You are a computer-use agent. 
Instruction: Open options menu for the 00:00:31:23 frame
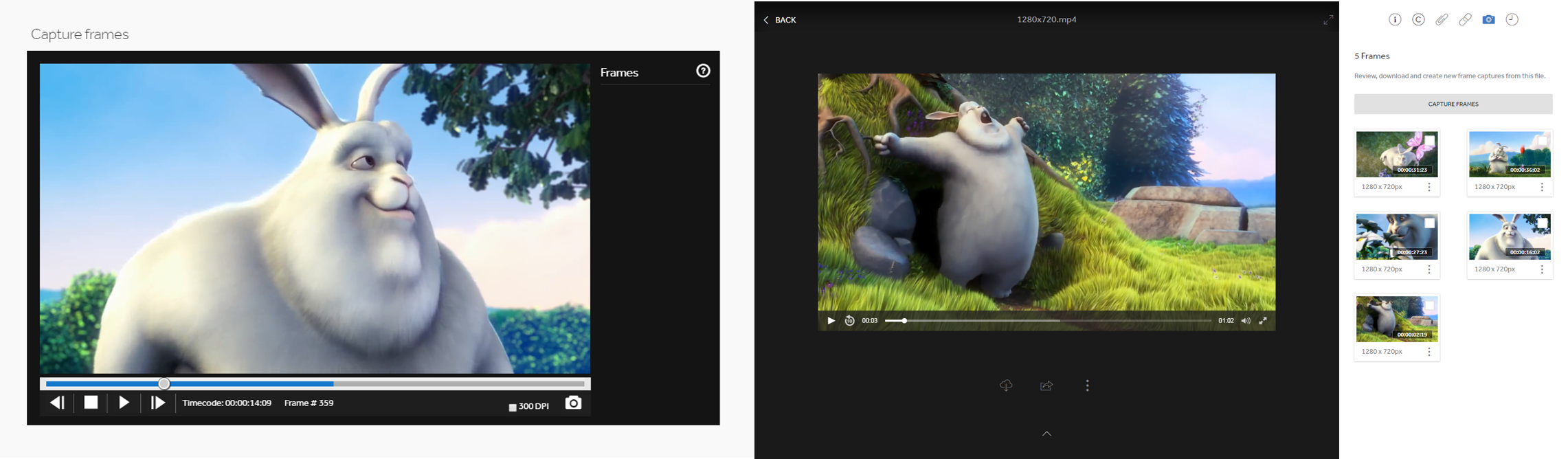pyautogui.click(x=1429, y=187)
